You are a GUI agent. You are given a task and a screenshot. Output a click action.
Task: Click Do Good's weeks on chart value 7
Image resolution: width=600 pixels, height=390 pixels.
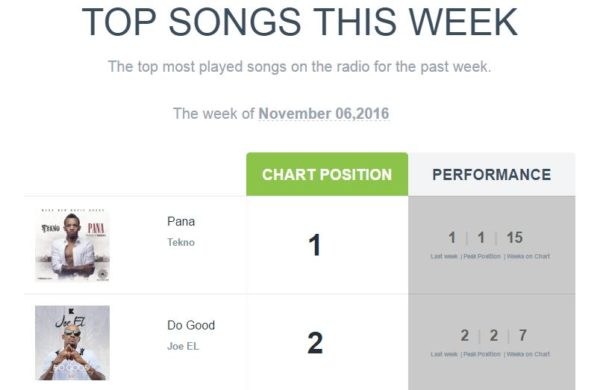523,335
